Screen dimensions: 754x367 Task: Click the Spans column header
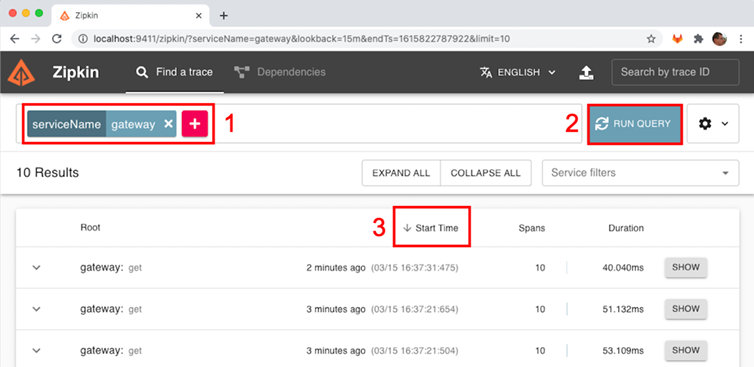click(531, 228)
